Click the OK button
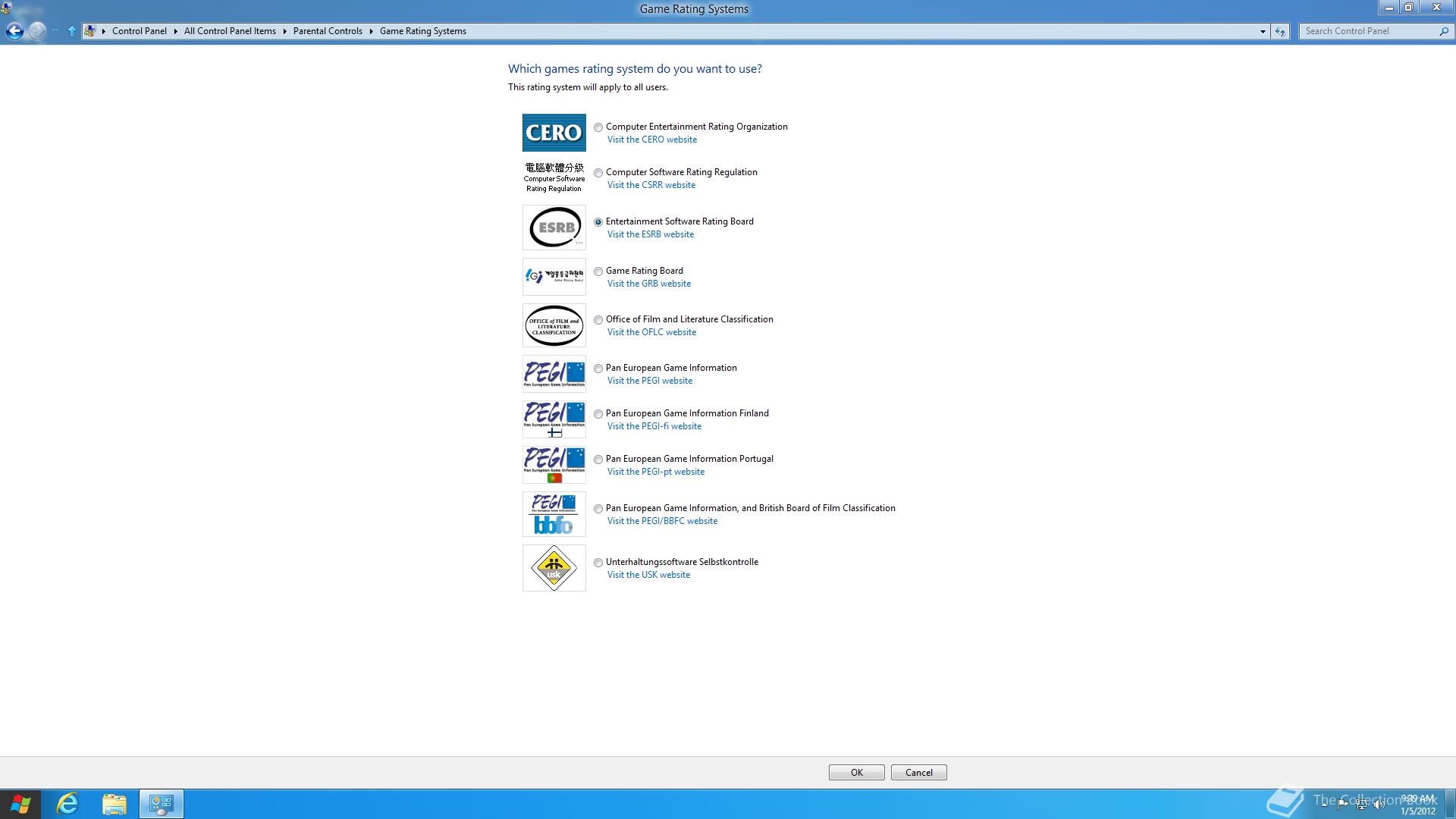This screenshot has width=1456, height=819. pyautogui.click(x=857, y=773)
